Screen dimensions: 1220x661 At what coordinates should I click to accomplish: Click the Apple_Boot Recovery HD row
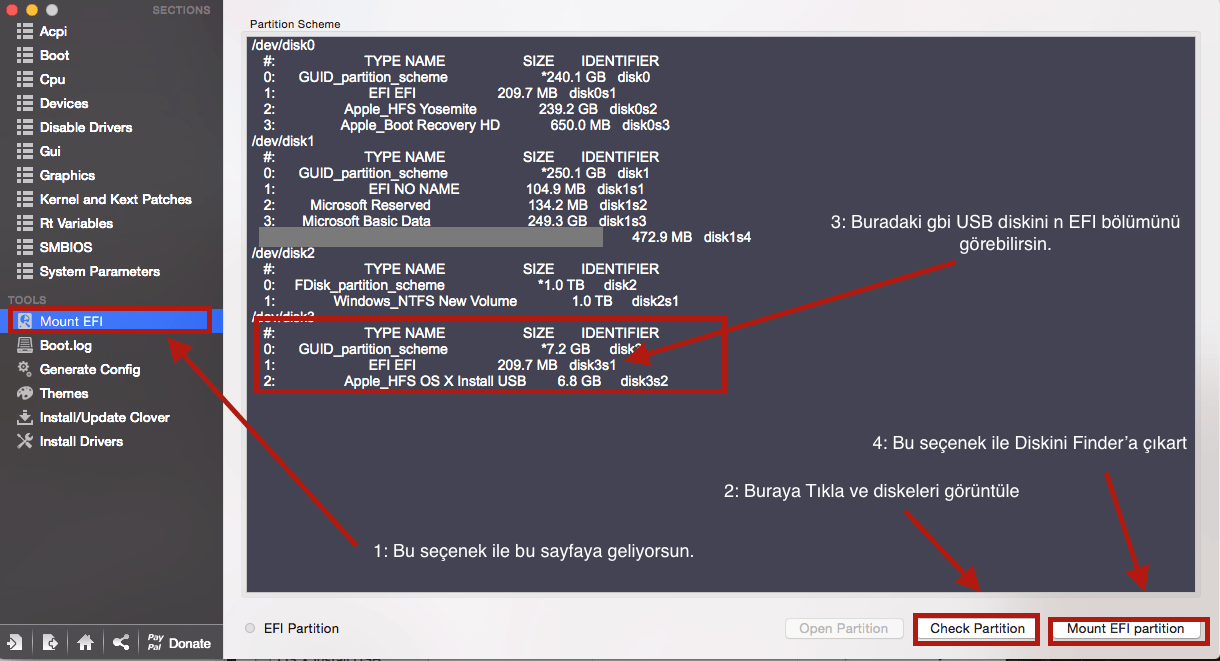[x=466, y=125]
